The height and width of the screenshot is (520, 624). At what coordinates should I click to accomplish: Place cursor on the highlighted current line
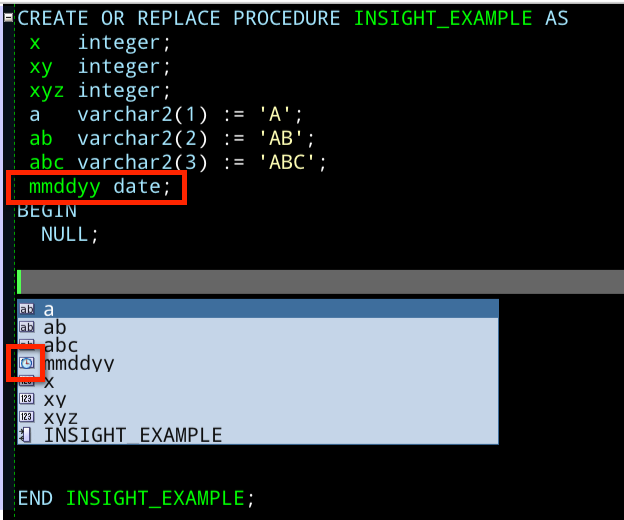point(320,282)
